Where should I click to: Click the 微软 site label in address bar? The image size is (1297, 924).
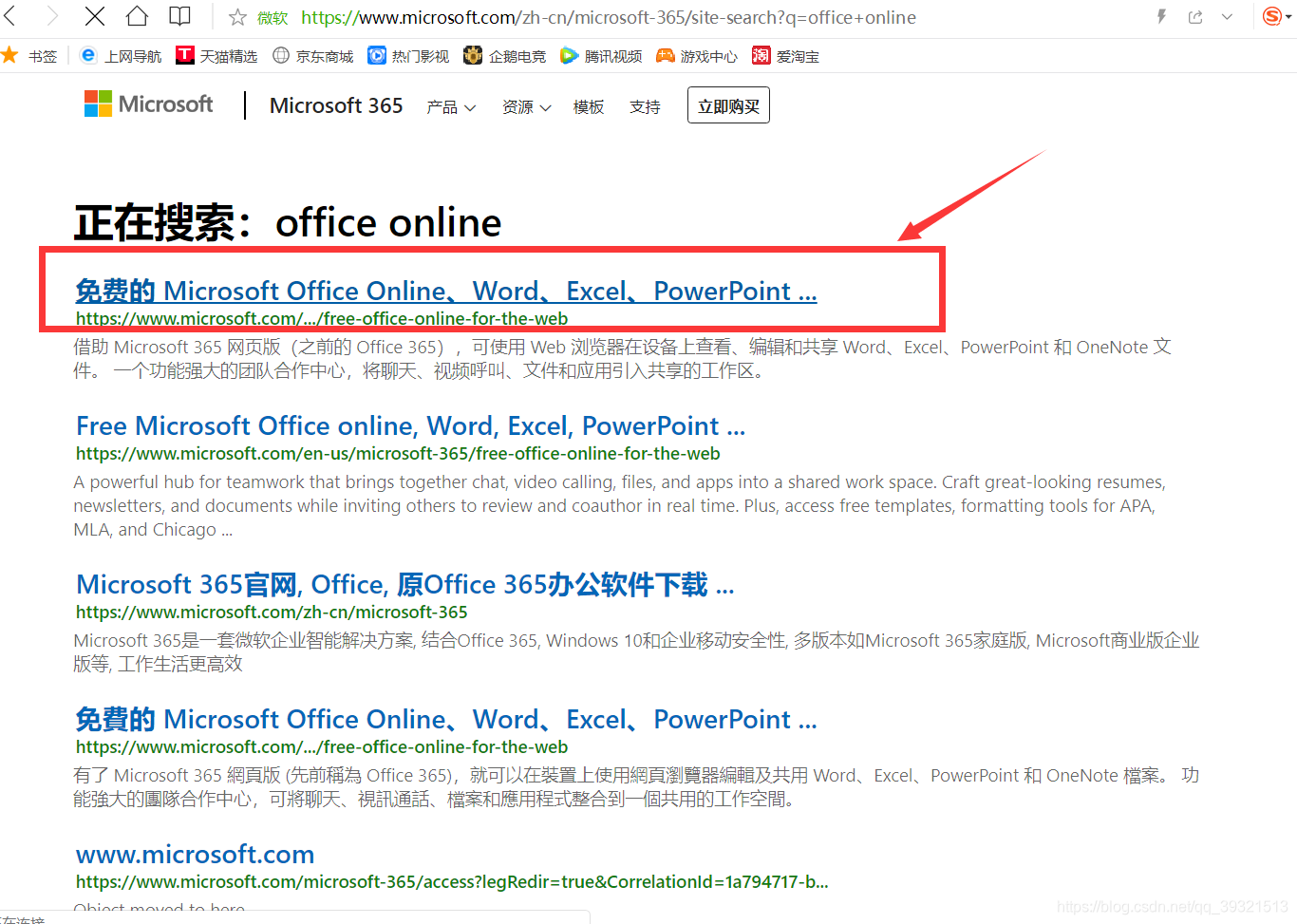[273, 17]
